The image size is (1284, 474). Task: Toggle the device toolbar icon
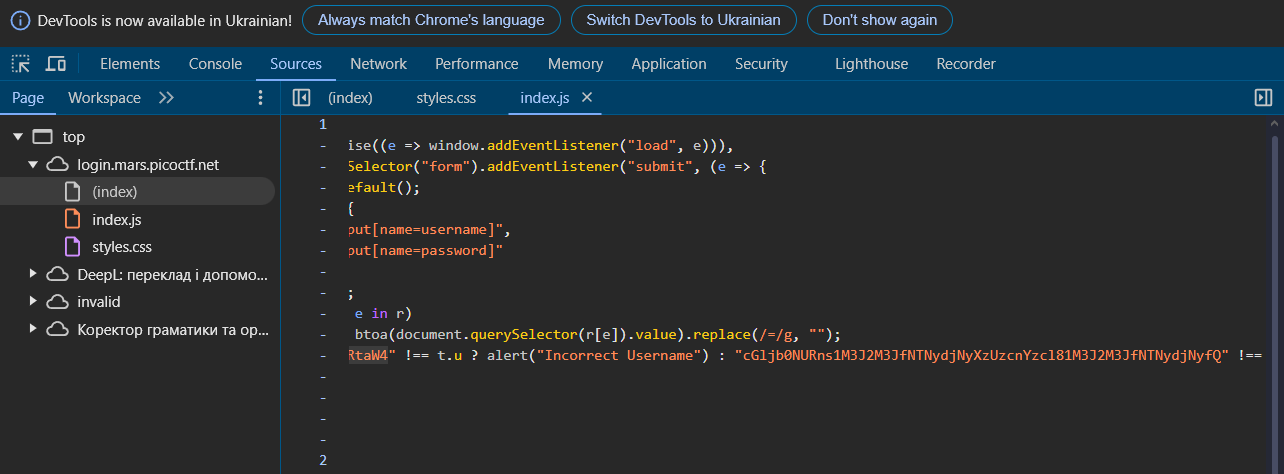(x=56, y=64)
